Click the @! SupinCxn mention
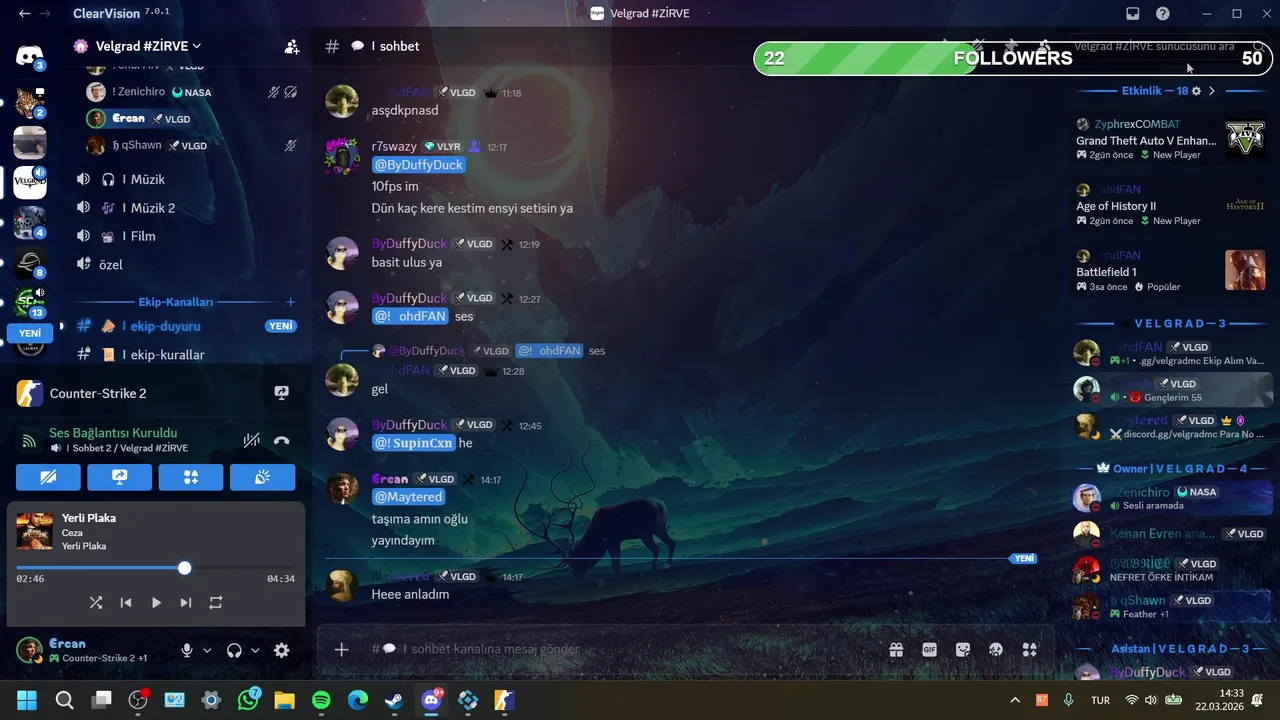Screen dimensions: 1280x720 click(413, 443)
